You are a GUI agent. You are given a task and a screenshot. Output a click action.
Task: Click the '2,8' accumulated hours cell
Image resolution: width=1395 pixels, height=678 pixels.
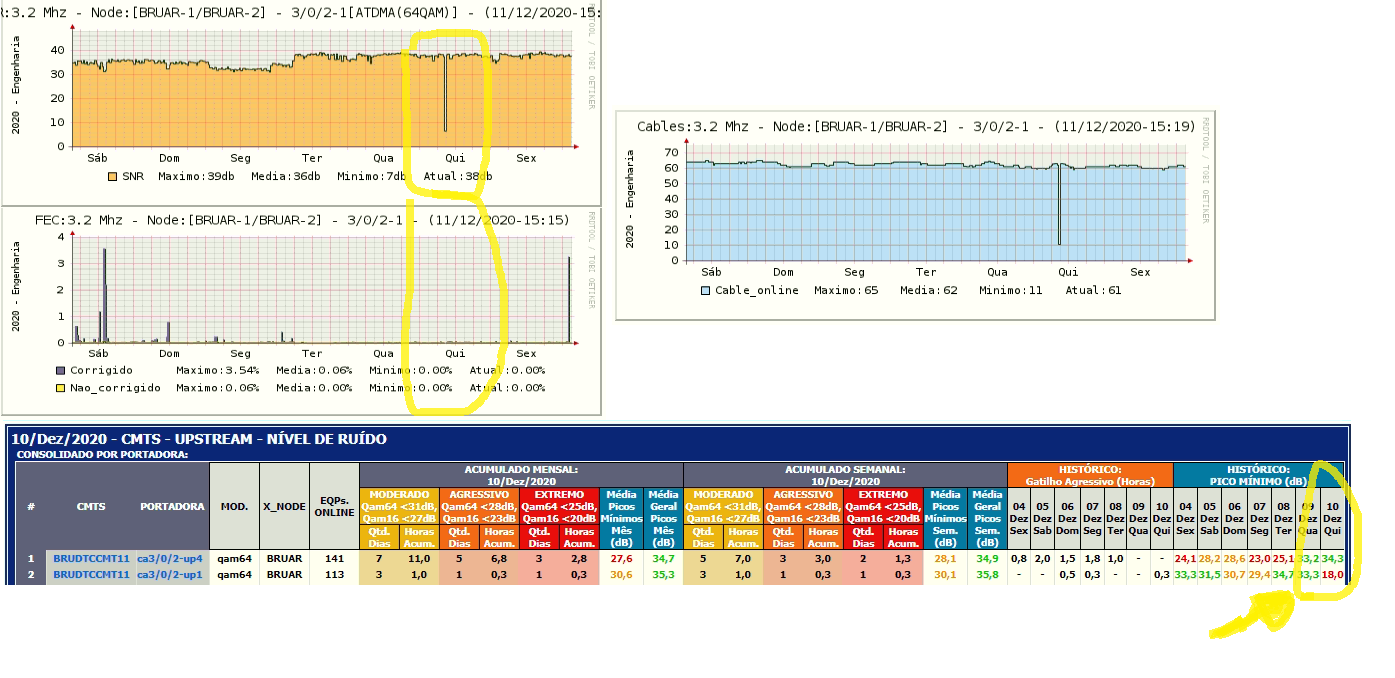click(x=578, y=559)
